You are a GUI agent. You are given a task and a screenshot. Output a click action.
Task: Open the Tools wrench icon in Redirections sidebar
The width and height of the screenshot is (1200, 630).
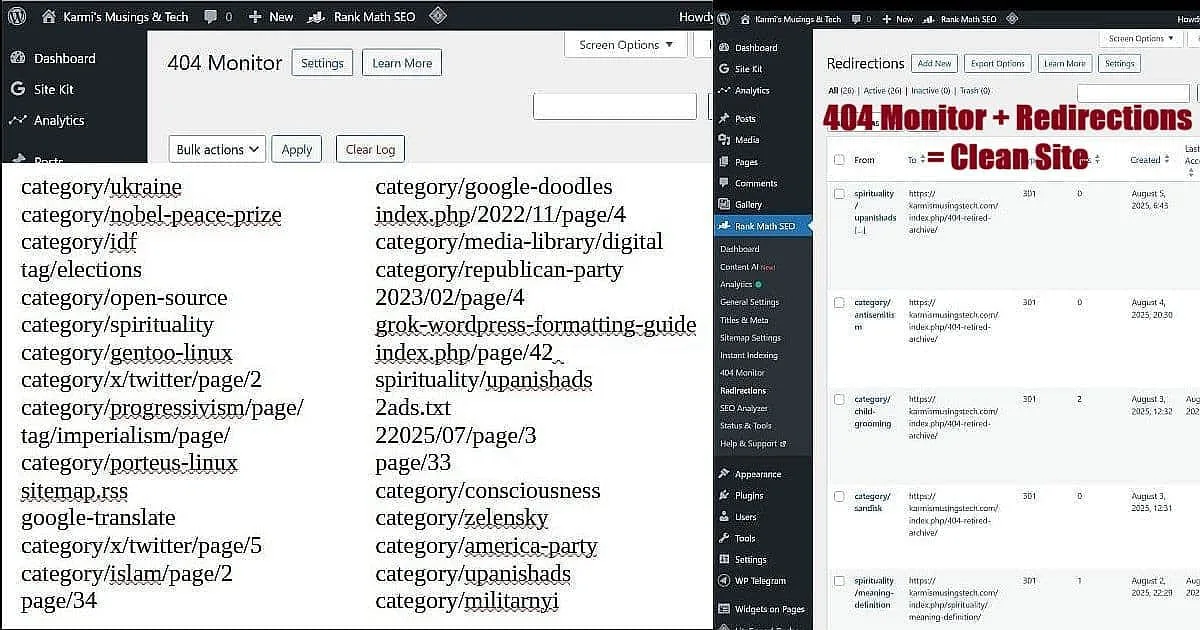click(724, 538)
